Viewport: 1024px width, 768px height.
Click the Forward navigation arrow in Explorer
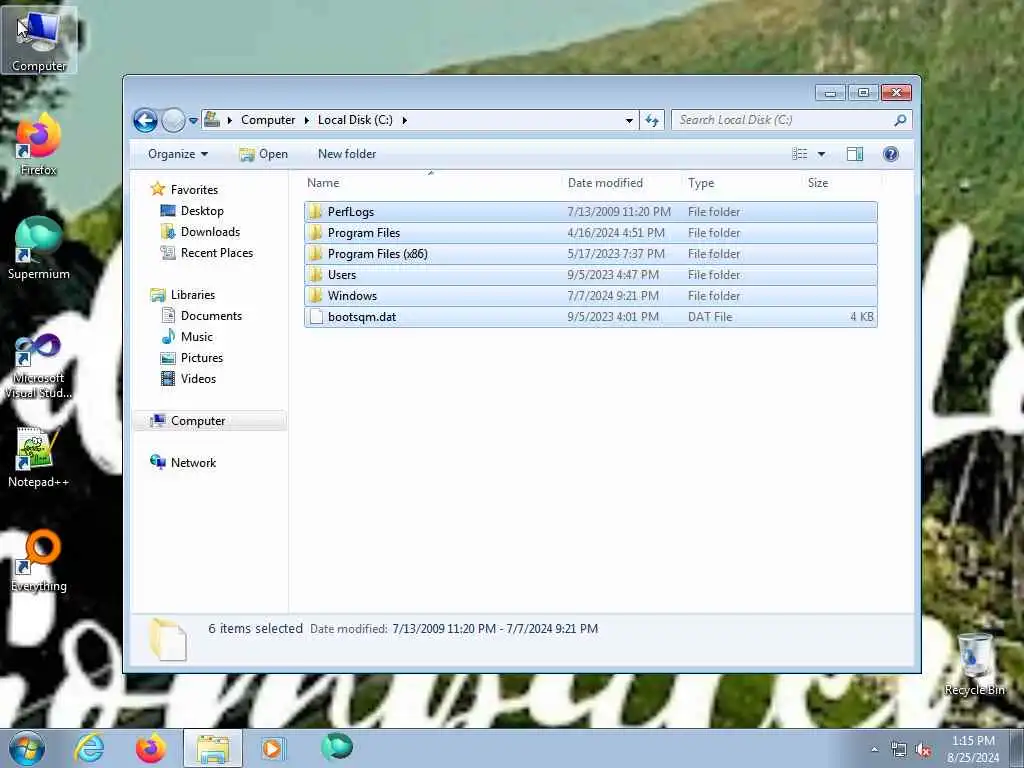173,120
